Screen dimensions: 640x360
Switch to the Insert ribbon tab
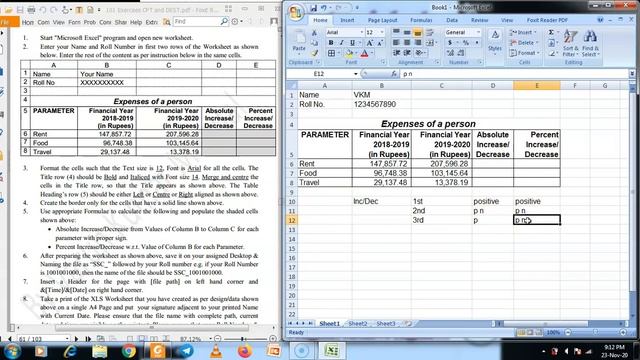tap(347, 20)
